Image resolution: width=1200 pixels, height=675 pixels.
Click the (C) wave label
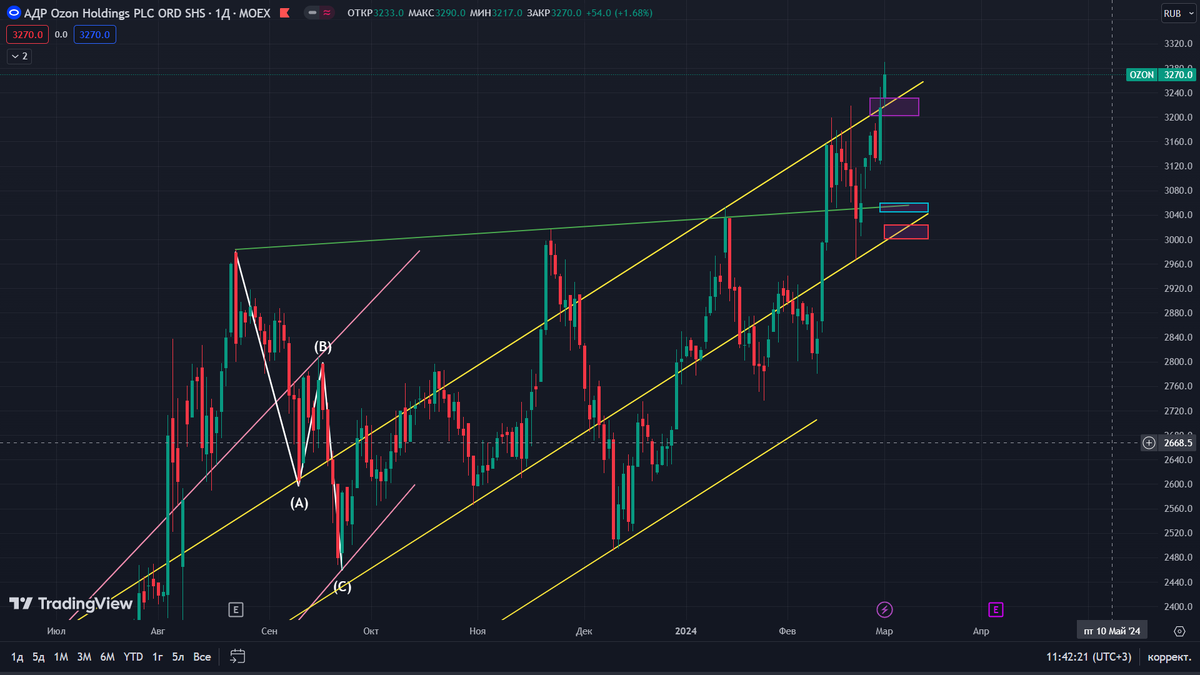pos(342,587)
